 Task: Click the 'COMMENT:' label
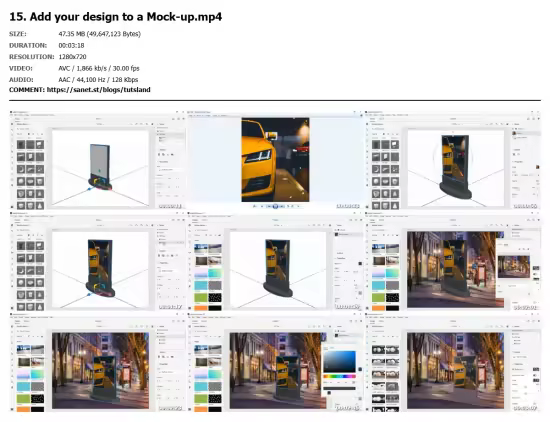click(x=27, y=90)
